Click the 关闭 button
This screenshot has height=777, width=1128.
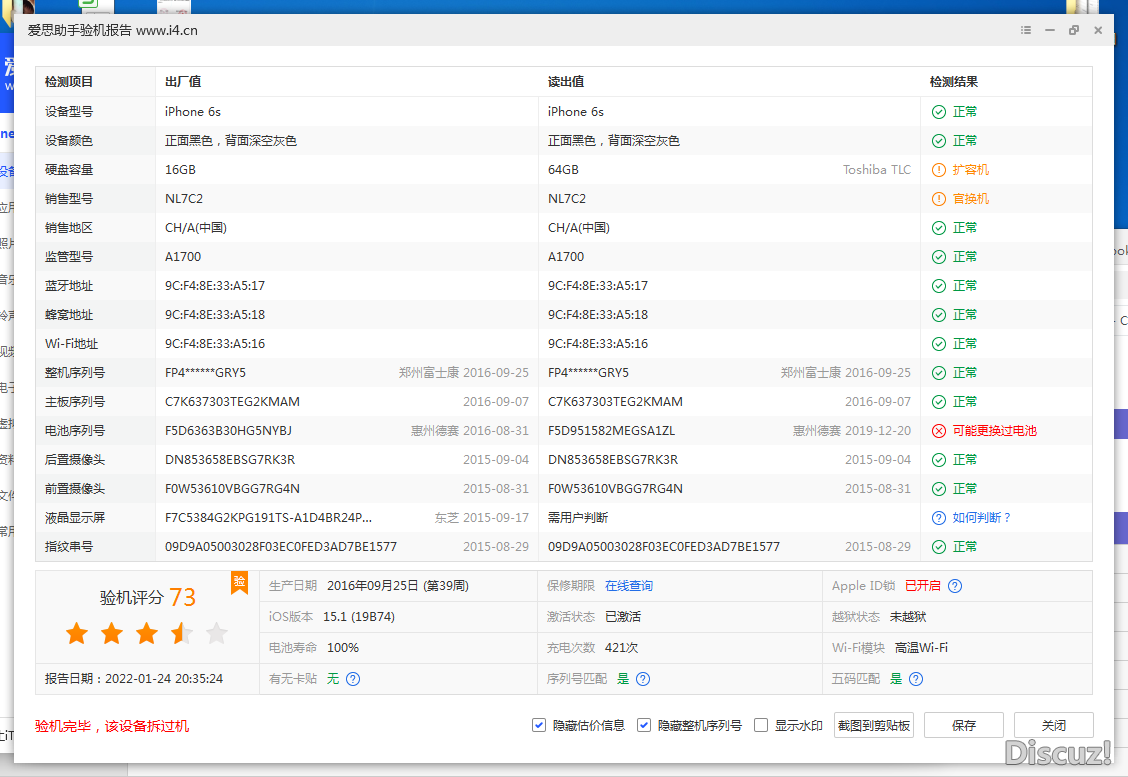(1053, 725)
